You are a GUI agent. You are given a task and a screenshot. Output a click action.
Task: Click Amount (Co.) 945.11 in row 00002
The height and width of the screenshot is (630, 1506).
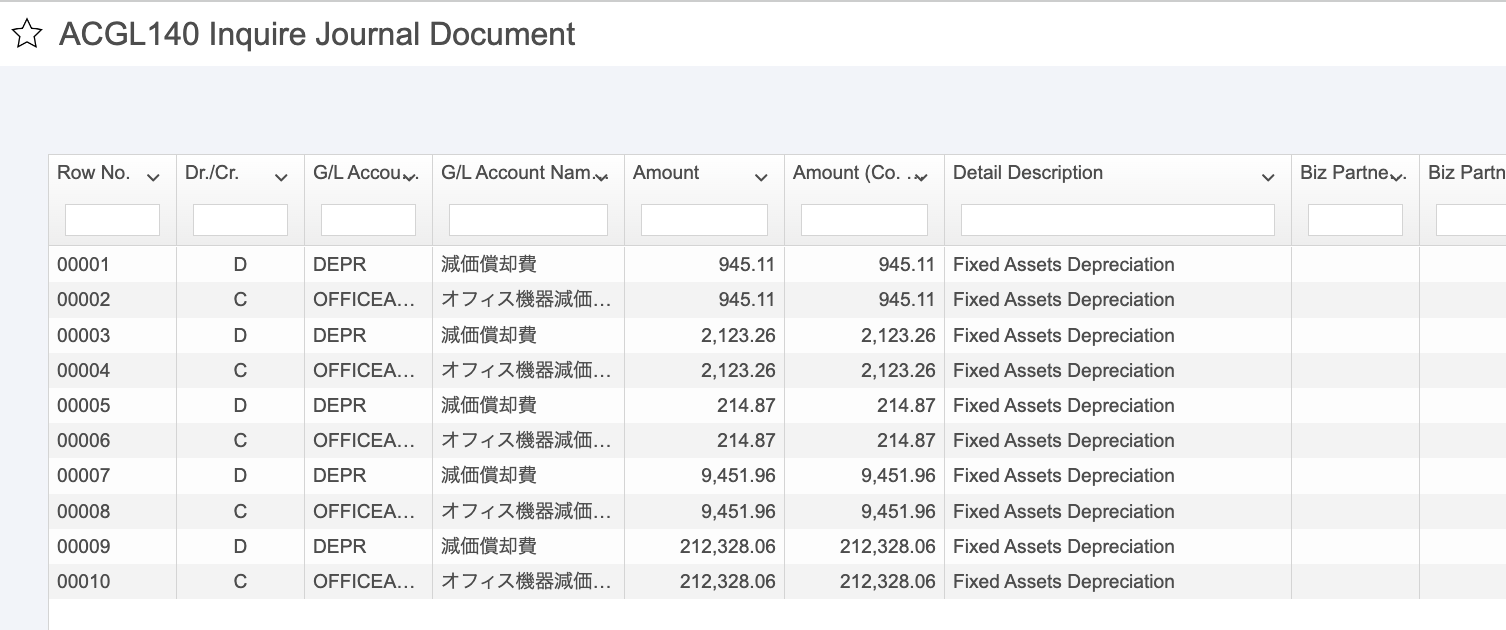tap(907, 300)
